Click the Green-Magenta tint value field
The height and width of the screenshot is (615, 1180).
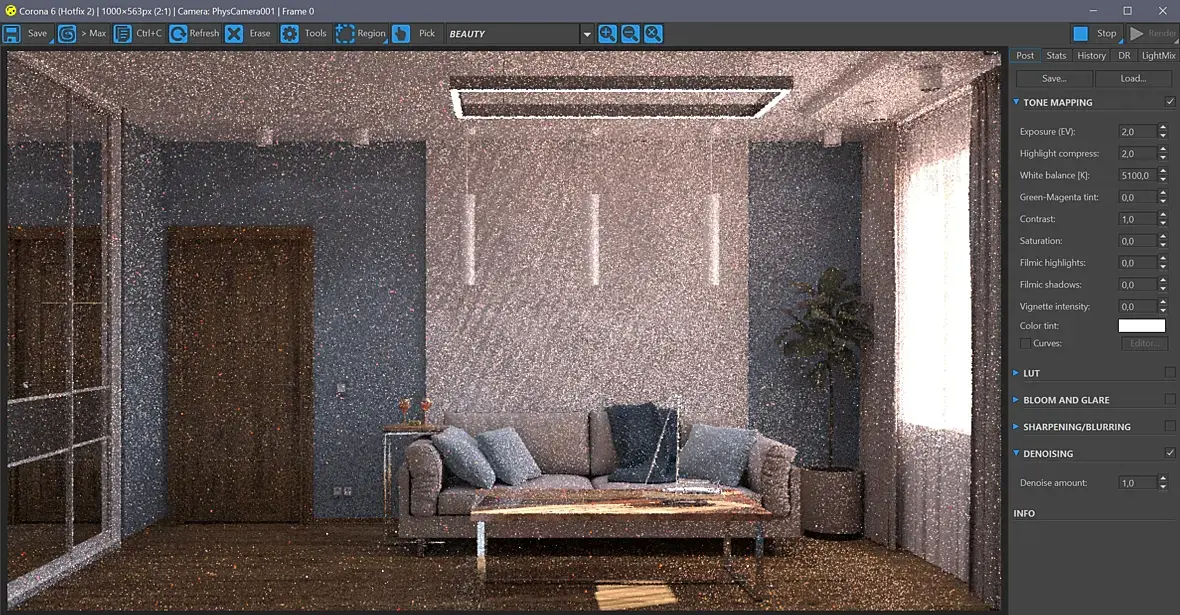tap(1137, 197)
